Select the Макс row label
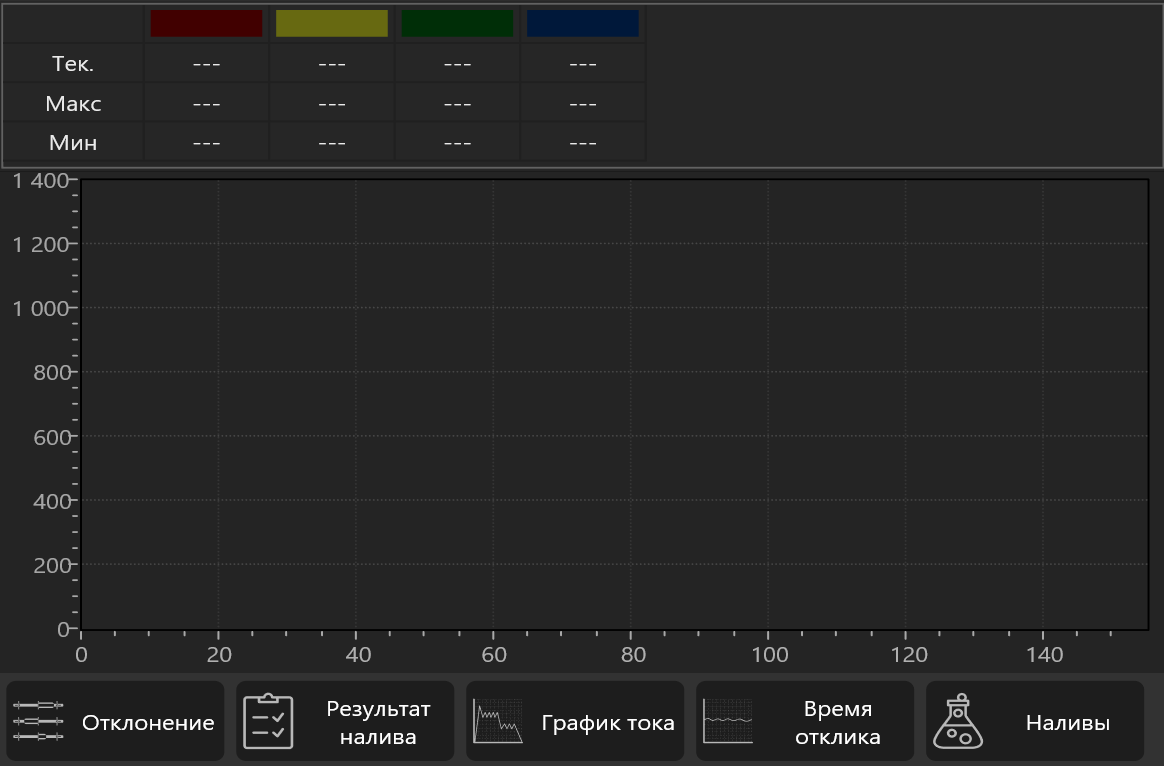Image resolution: width=1164 pixels, height=766 pixels. tap(73, 103)
